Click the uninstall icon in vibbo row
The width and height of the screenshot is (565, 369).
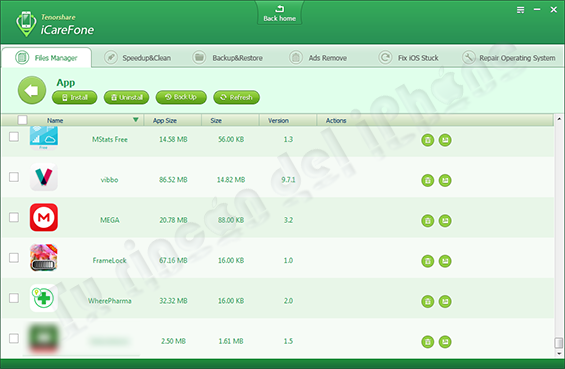[427, 180]
